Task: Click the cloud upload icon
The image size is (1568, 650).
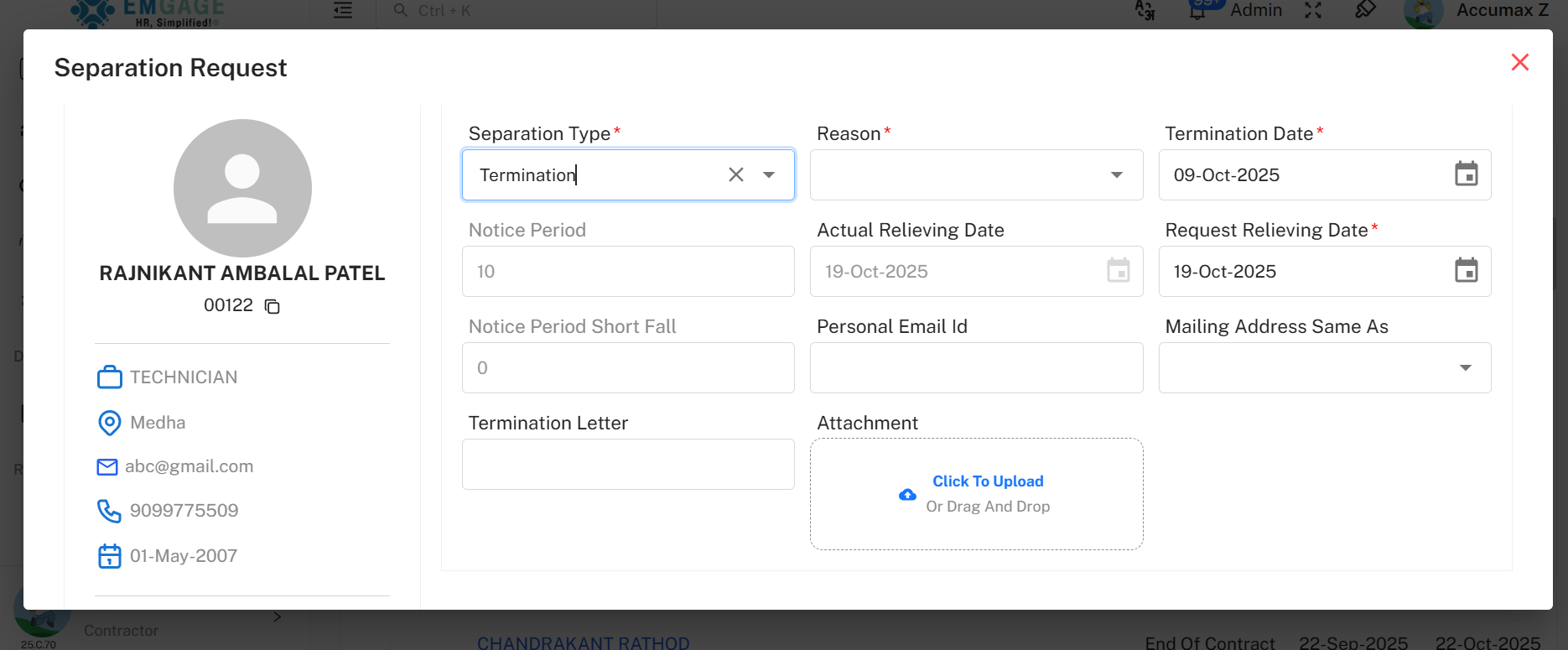Action: pos(907,495)
